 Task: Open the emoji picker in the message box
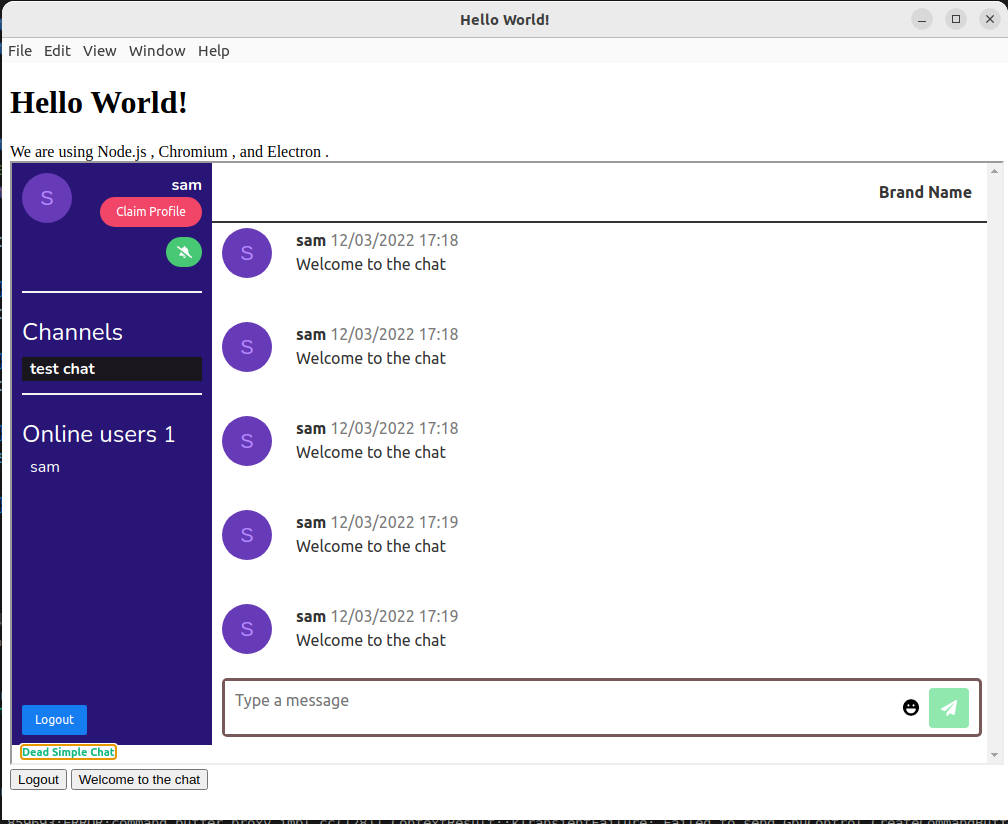[910, 707]
